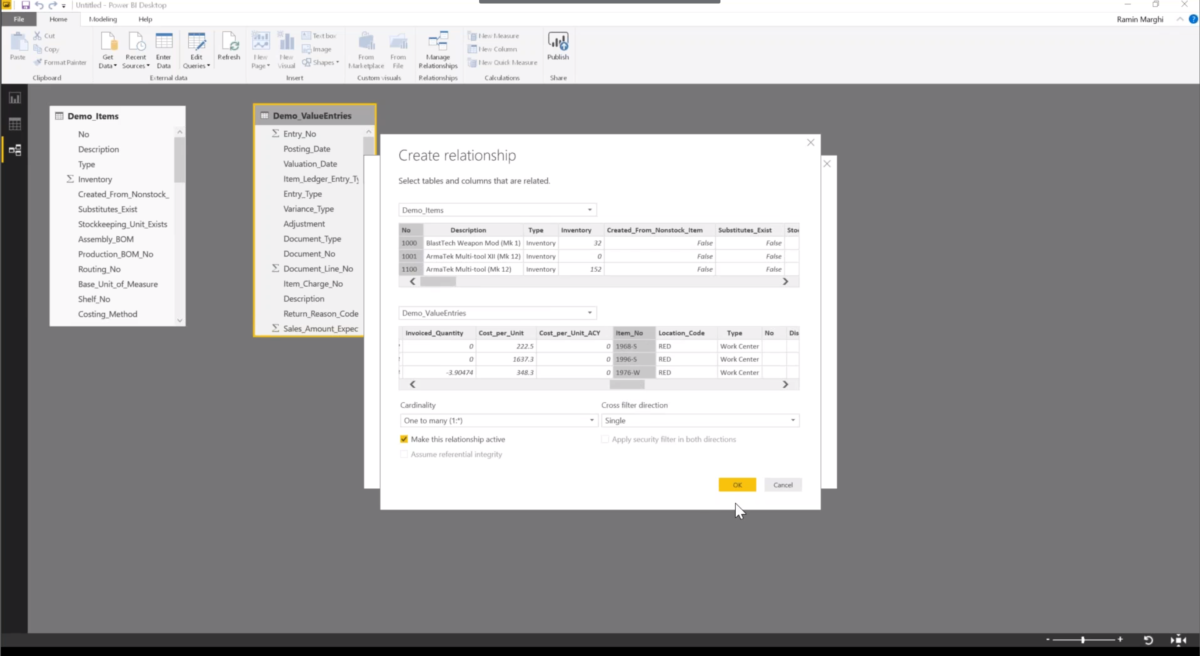This screenshot has width=1200, height=656.
Task: Switch to Data view in left sidebar
Action: [15, 124]
